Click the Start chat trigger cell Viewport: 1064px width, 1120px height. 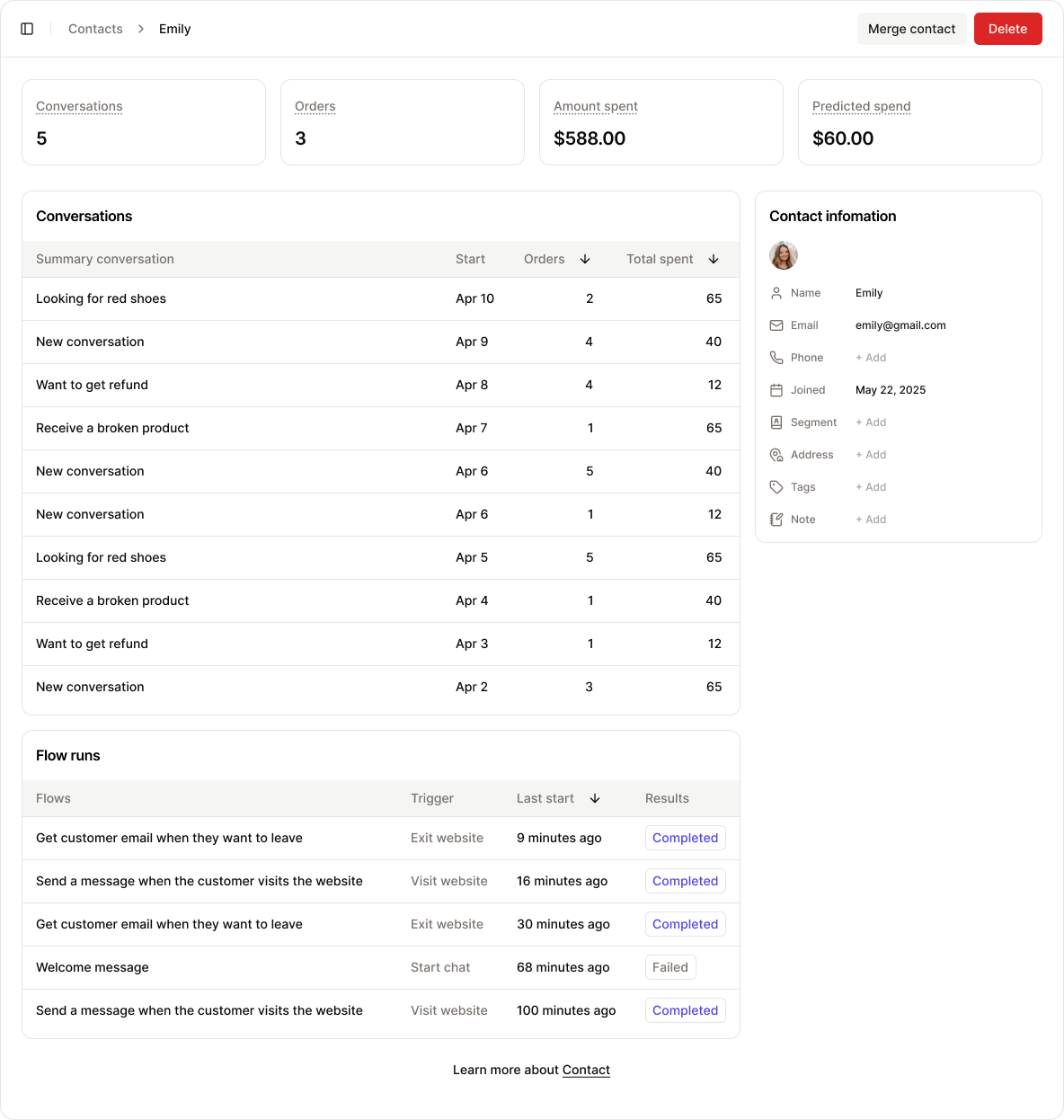440,967
